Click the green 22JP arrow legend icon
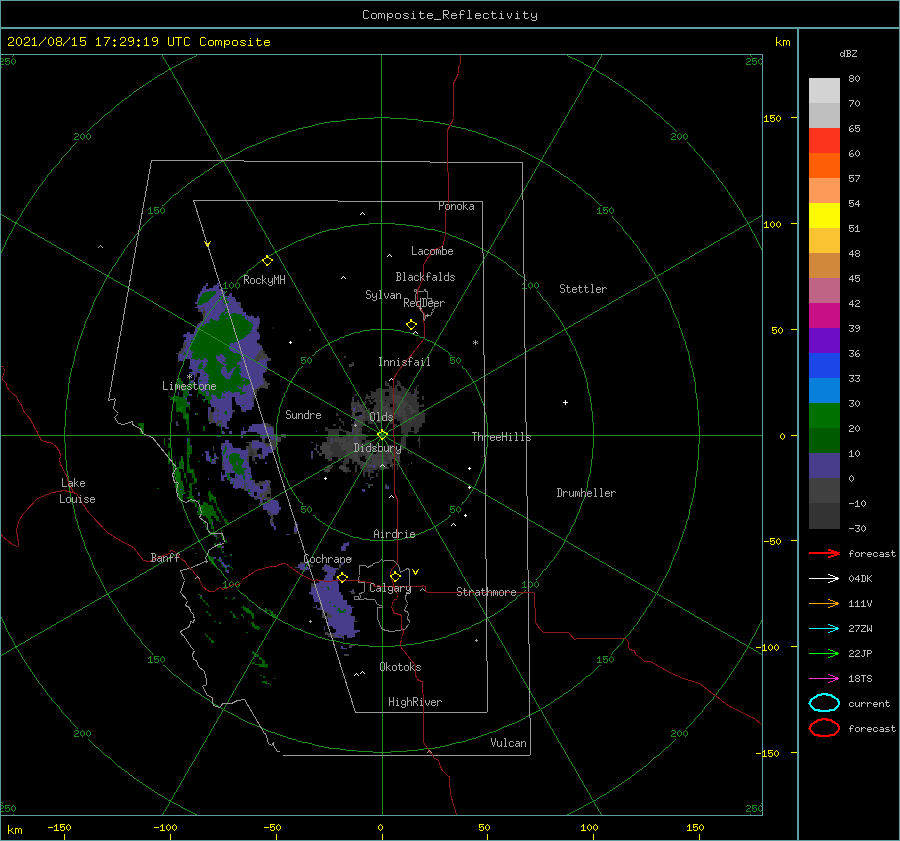 point(824,653)
